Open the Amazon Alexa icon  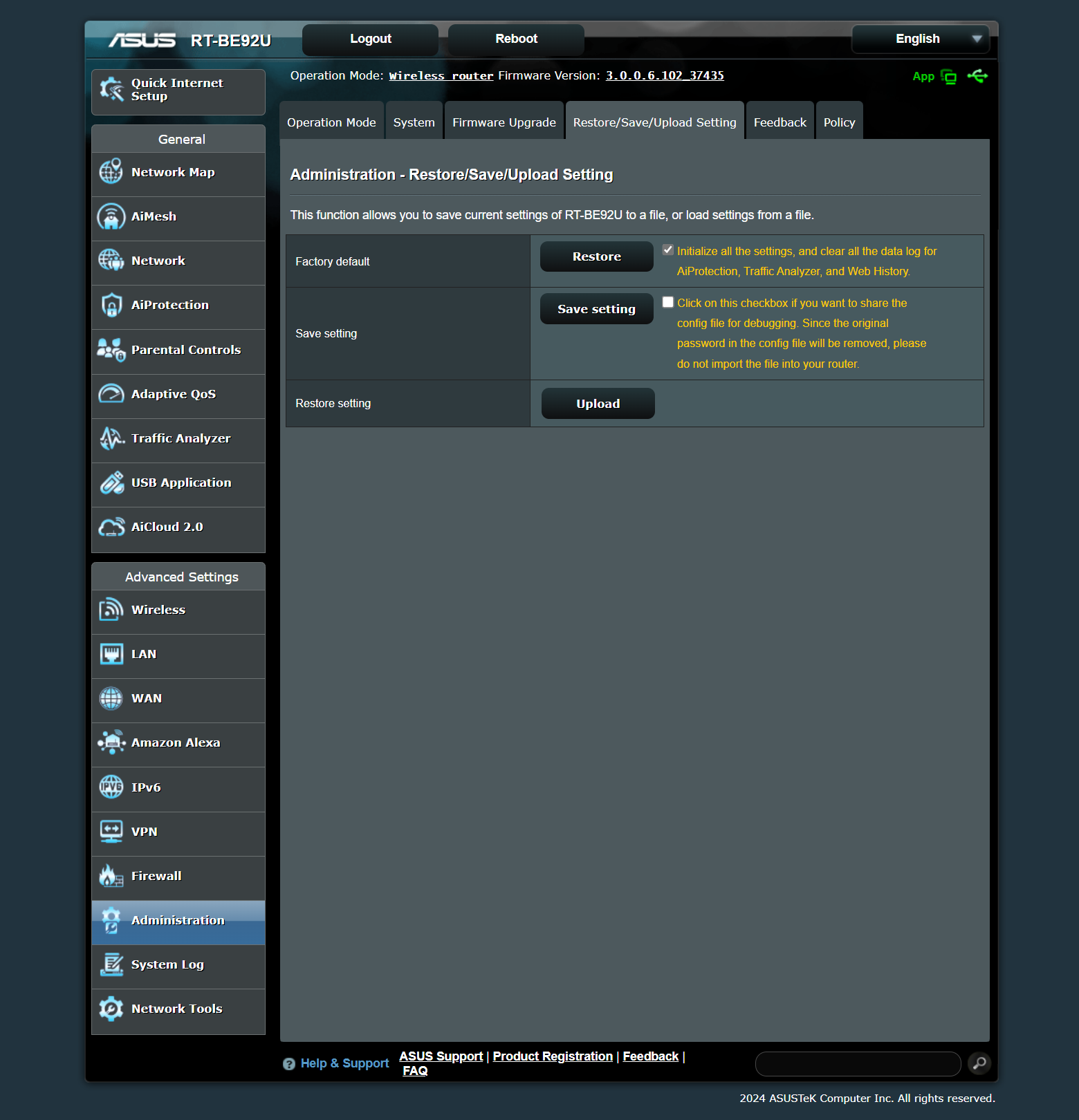(x=111, y=743)
